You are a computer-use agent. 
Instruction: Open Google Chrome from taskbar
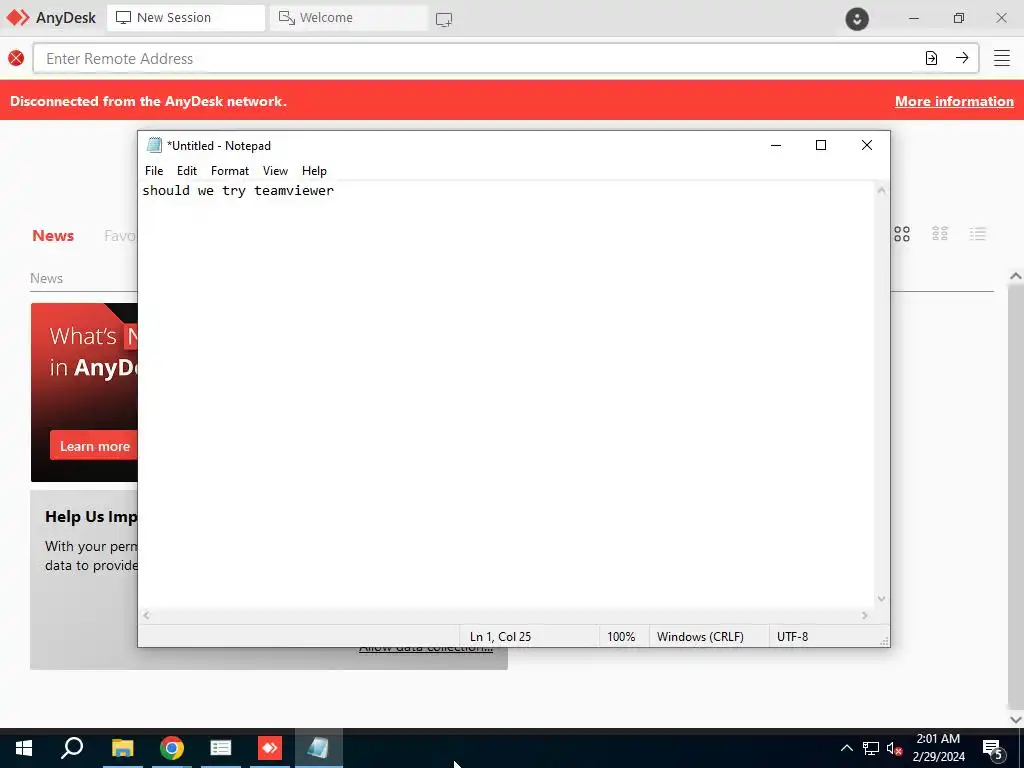[x=172, y=748]
